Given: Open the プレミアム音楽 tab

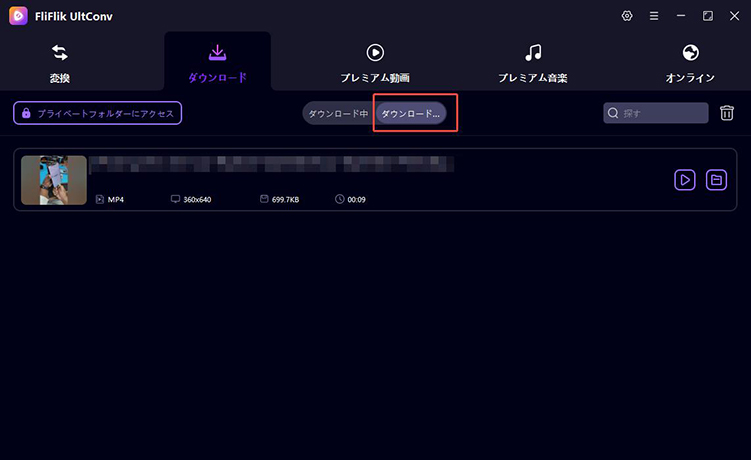Looking at the screenshot, I should (533, 63).
